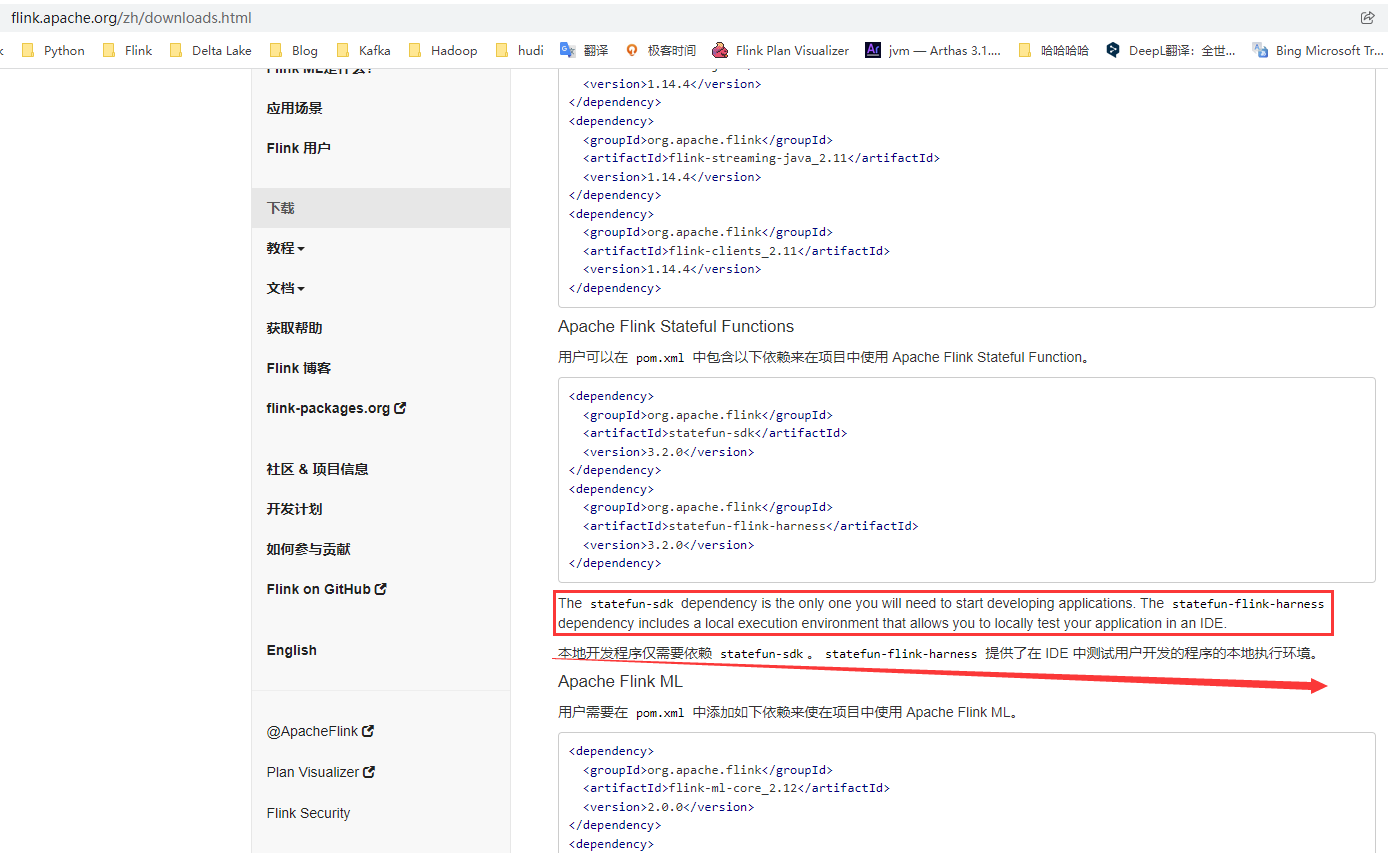
Task: Open the Flink 博客 sidebar link
Action: click(298, 368)
